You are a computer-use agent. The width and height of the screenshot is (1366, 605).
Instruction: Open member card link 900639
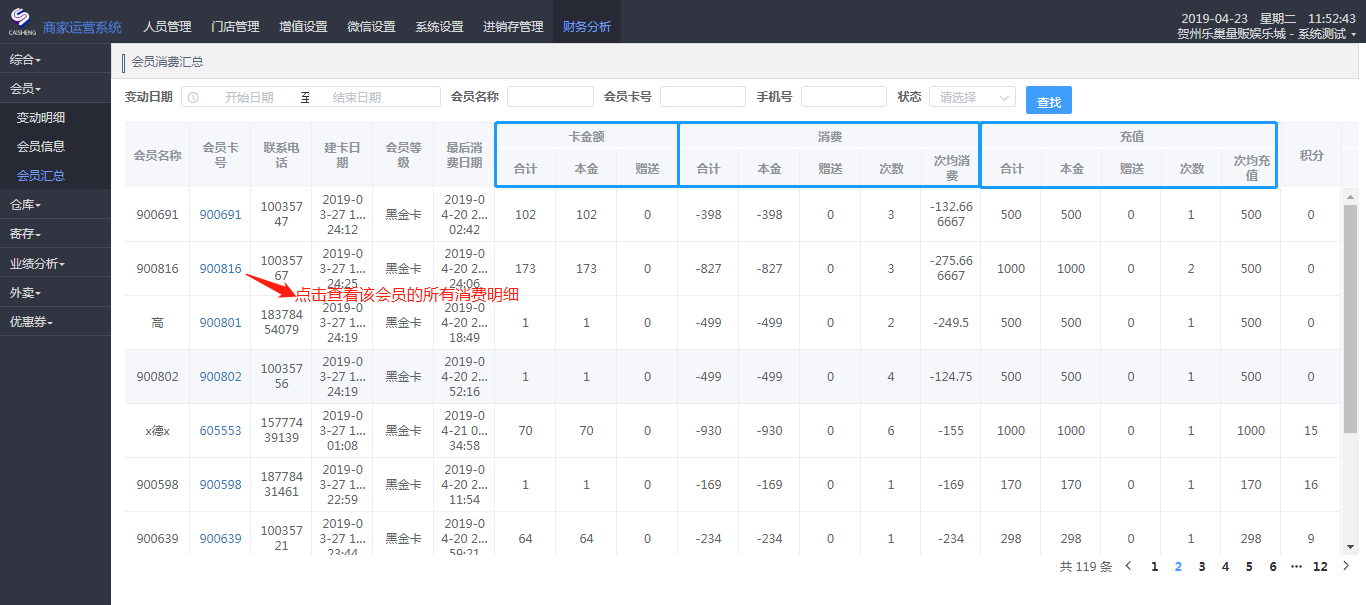(x=220, y=539)
